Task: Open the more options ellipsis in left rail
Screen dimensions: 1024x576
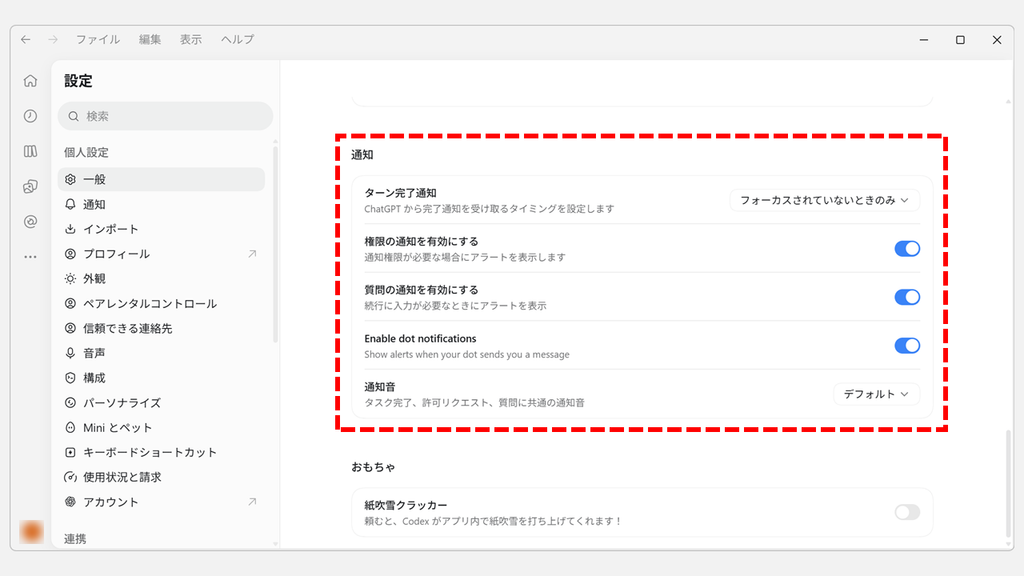Action: [31, 257]
